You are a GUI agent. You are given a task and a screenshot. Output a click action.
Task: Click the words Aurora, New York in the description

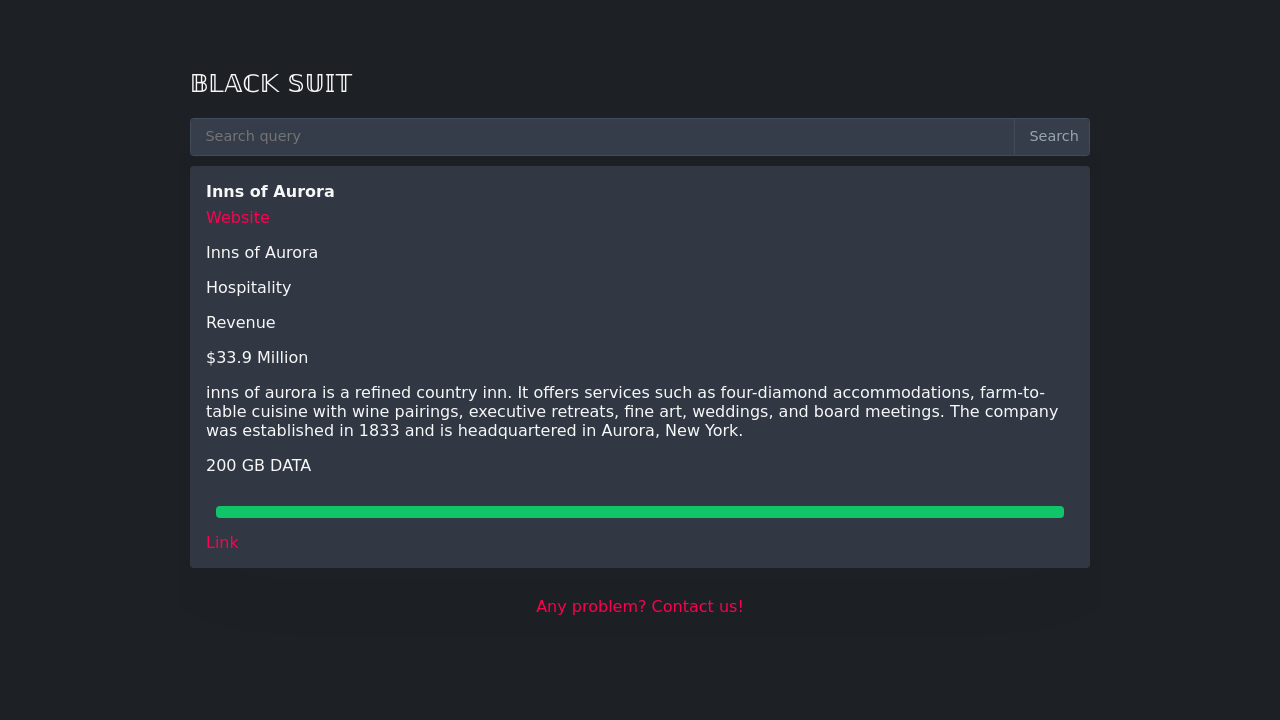point(671,431)
